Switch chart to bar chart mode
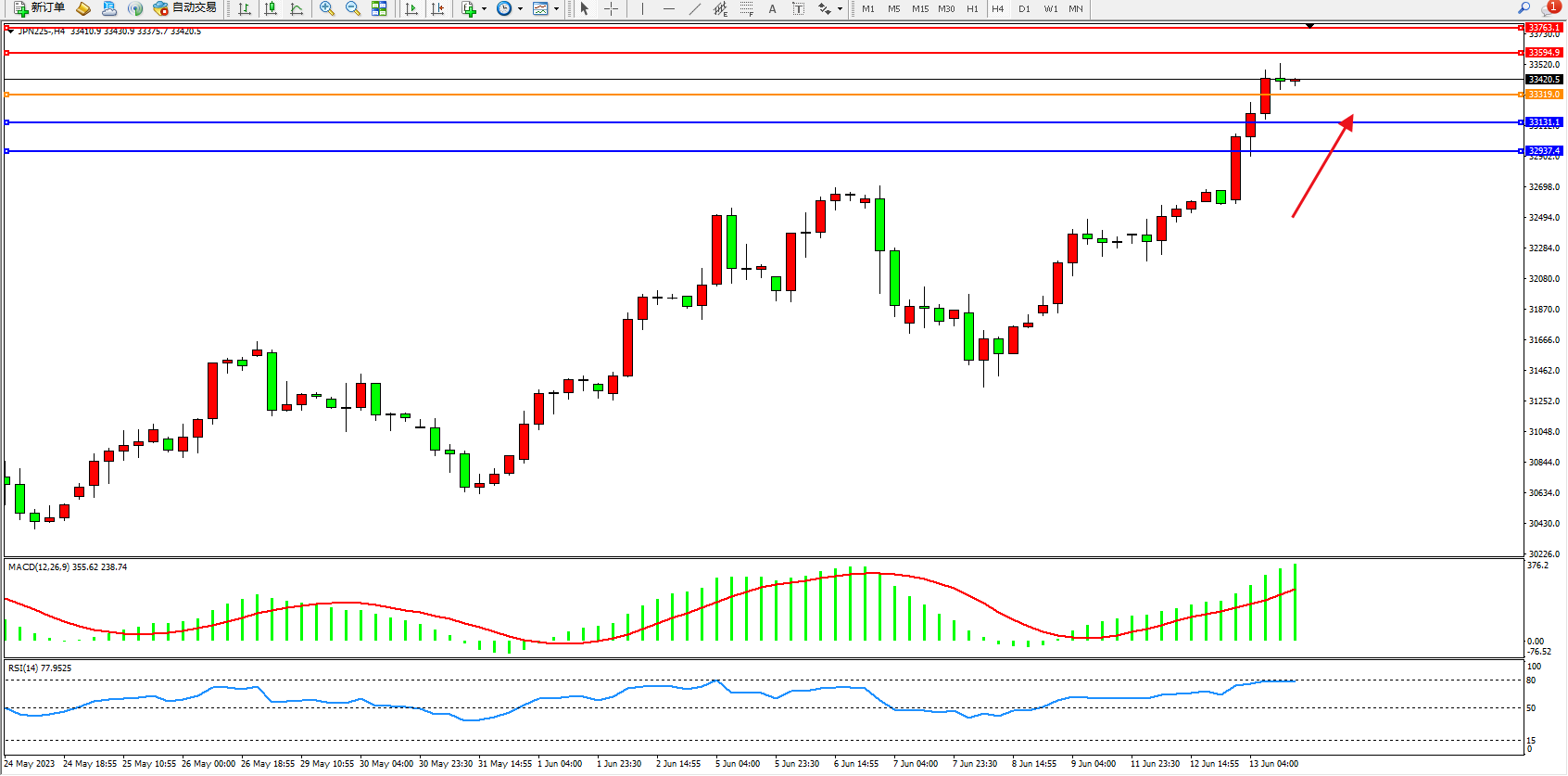 pos(245,8)
